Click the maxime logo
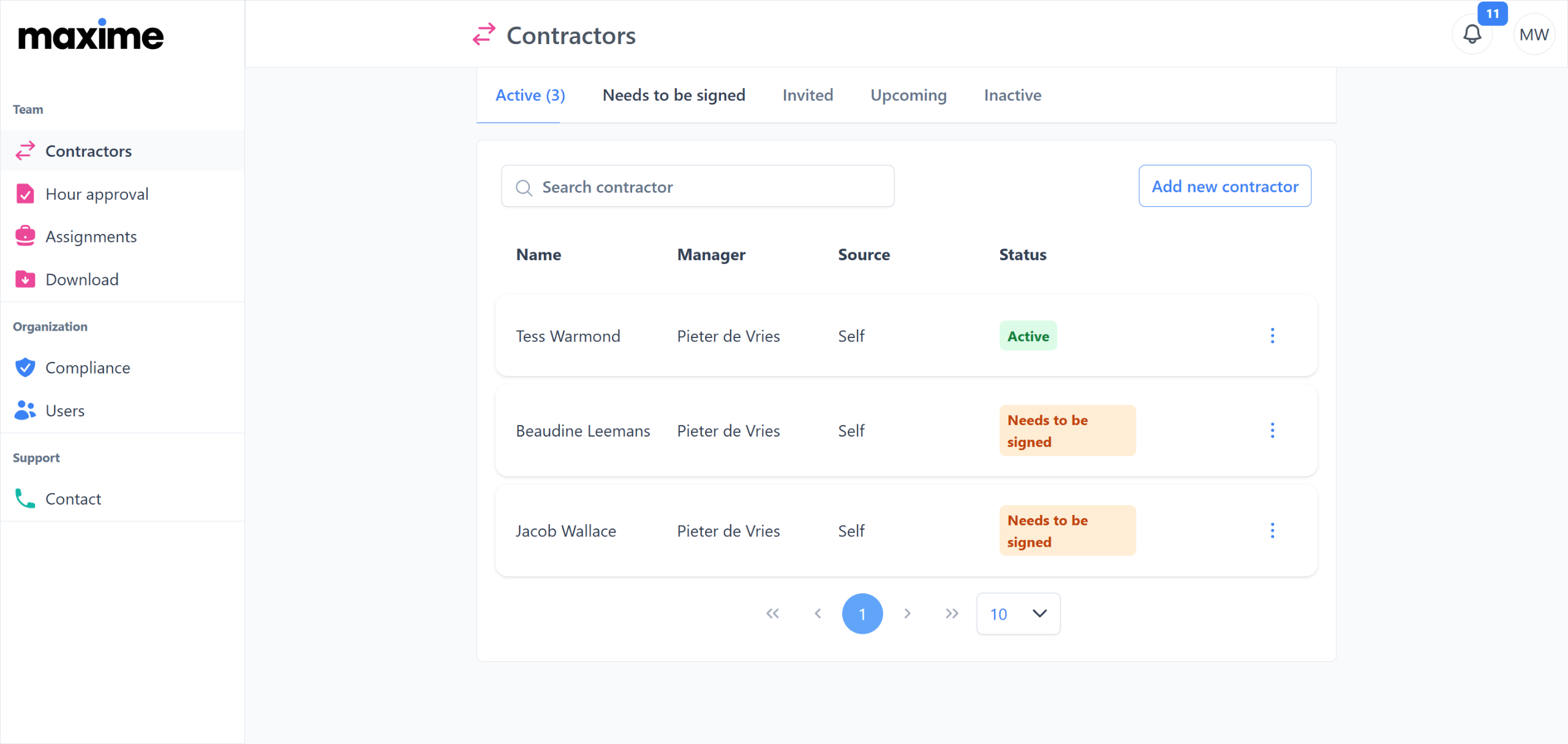Viewport: 1568px width, 744px height. (x=91, y=36)
